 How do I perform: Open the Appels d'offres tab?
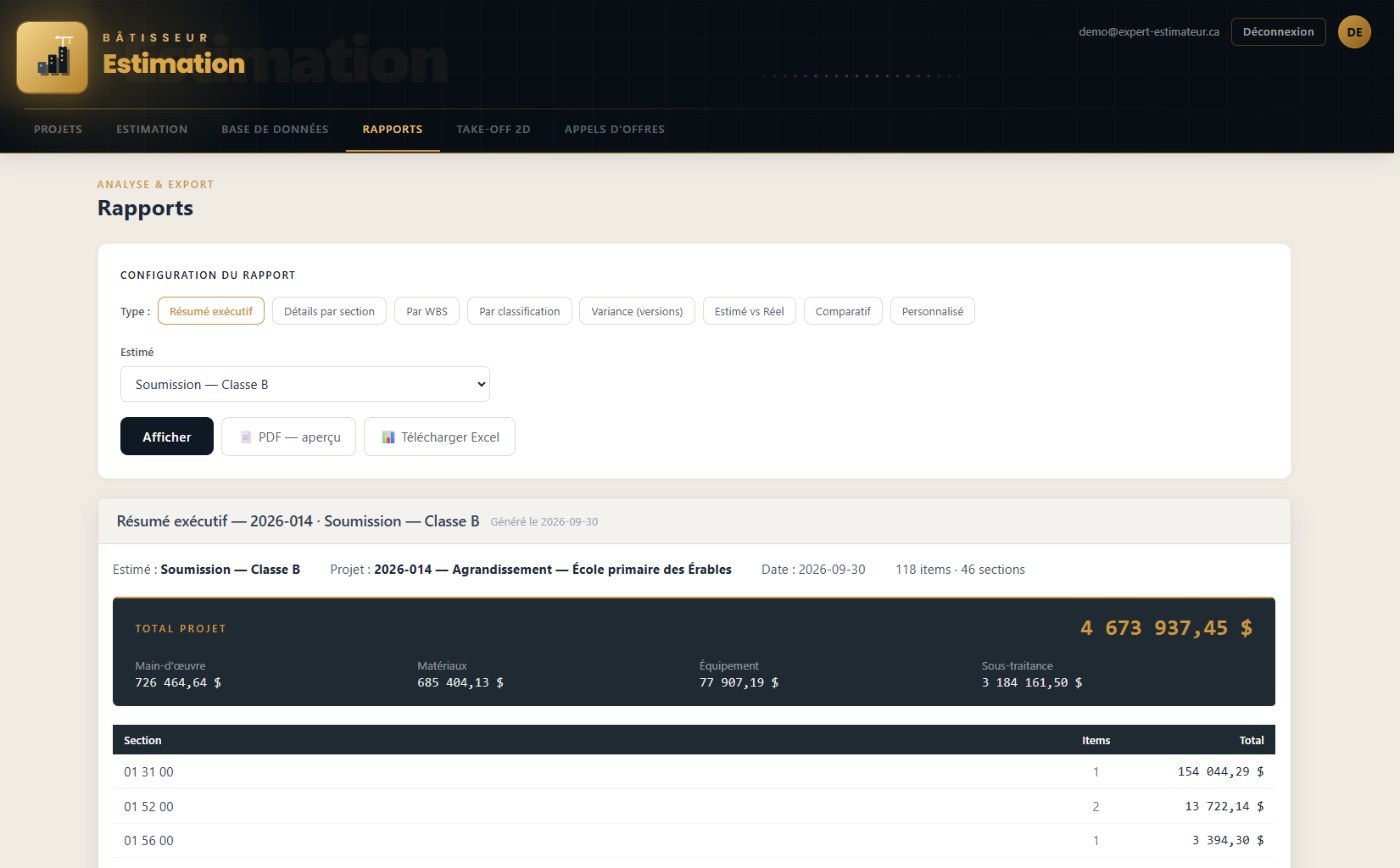point(614,129)
